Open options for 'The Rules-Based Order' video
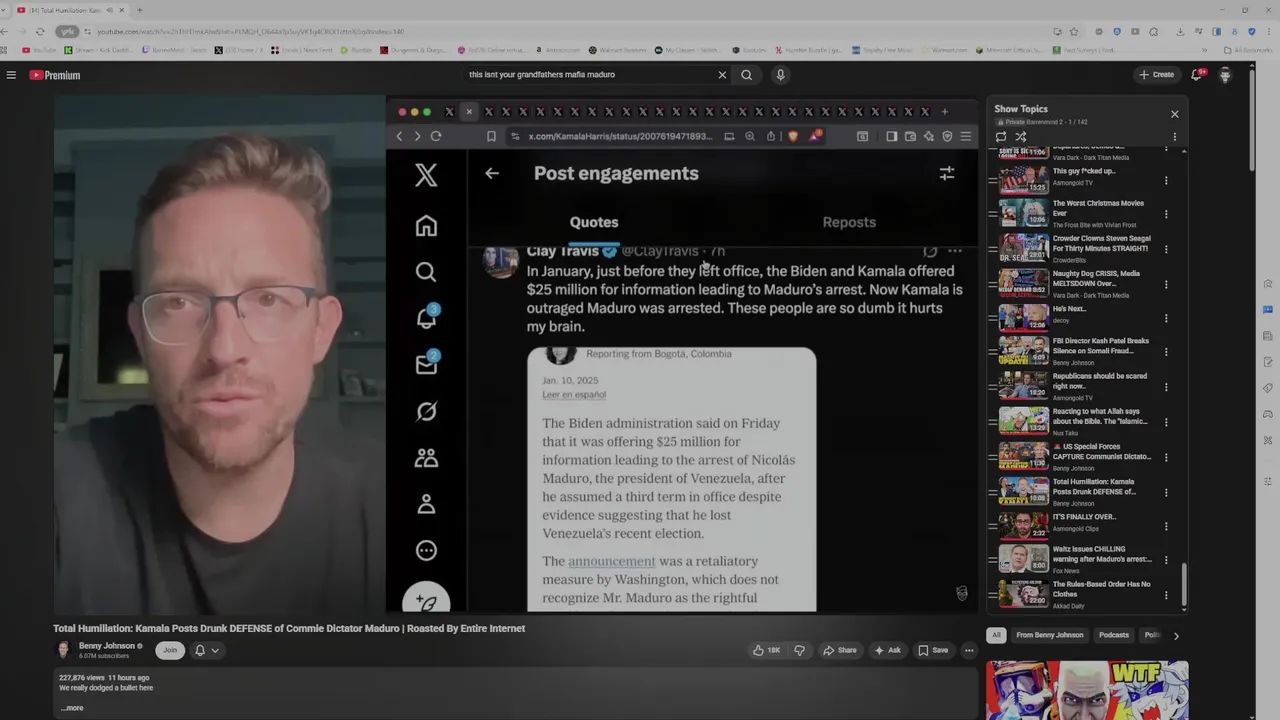 1166,595
